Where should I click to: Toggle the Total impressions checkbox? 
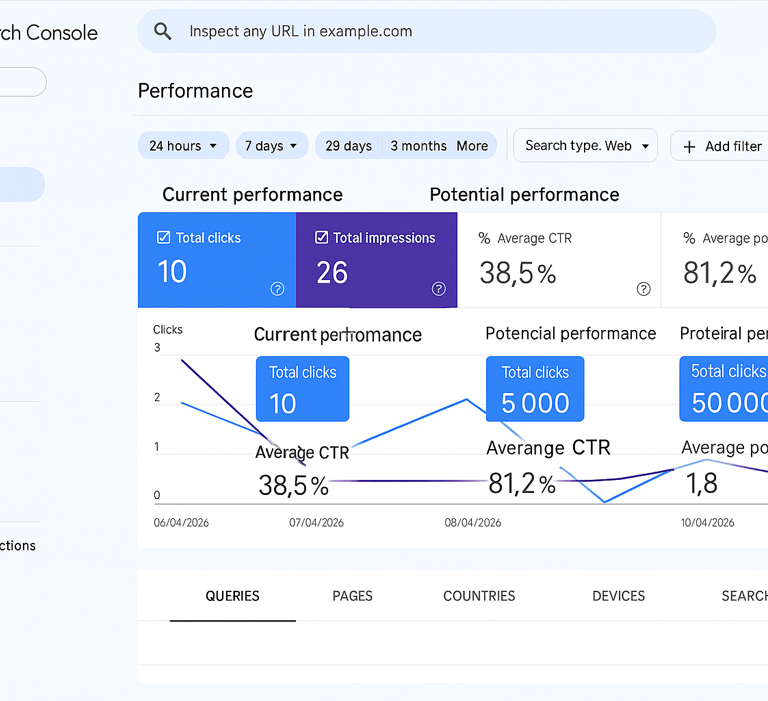[321, 238]
